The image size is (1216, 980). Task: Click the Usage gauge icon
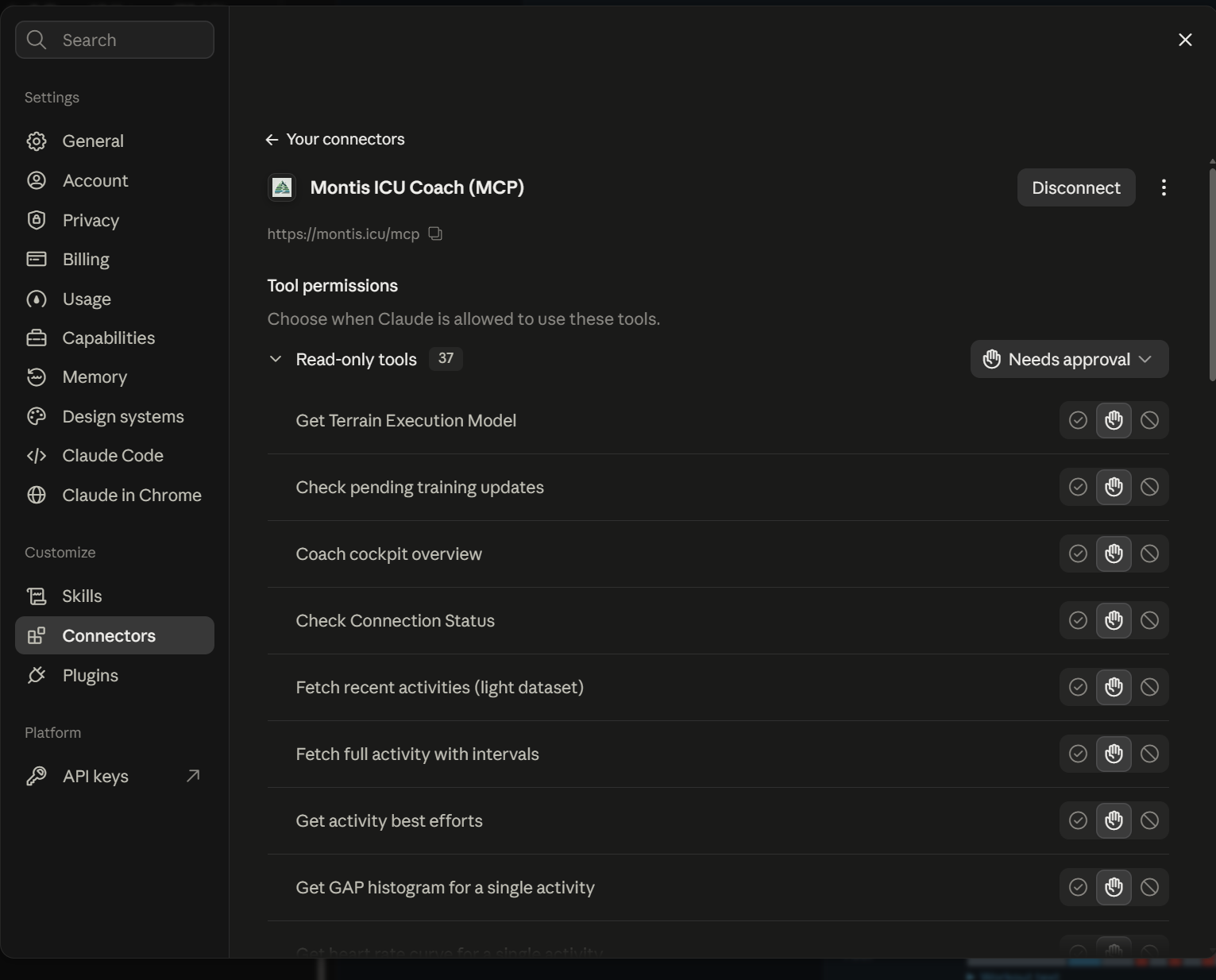[x=37, y=299]
